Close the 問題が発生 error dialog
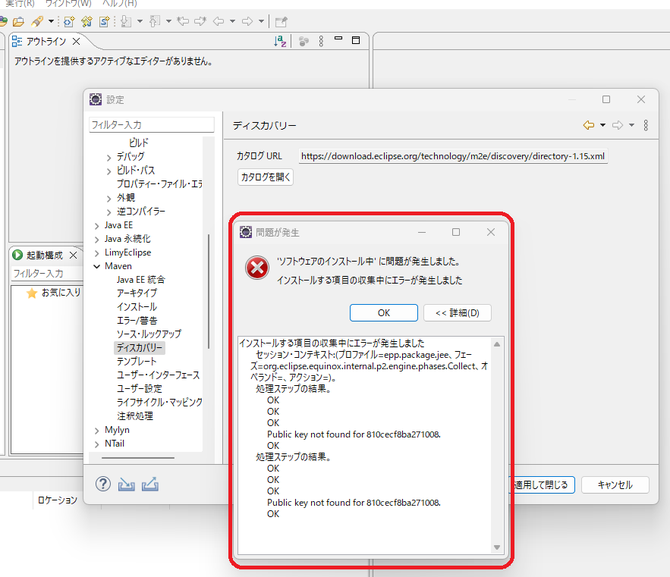This screenshot has height=577, width=670. [x=491, y=232]
